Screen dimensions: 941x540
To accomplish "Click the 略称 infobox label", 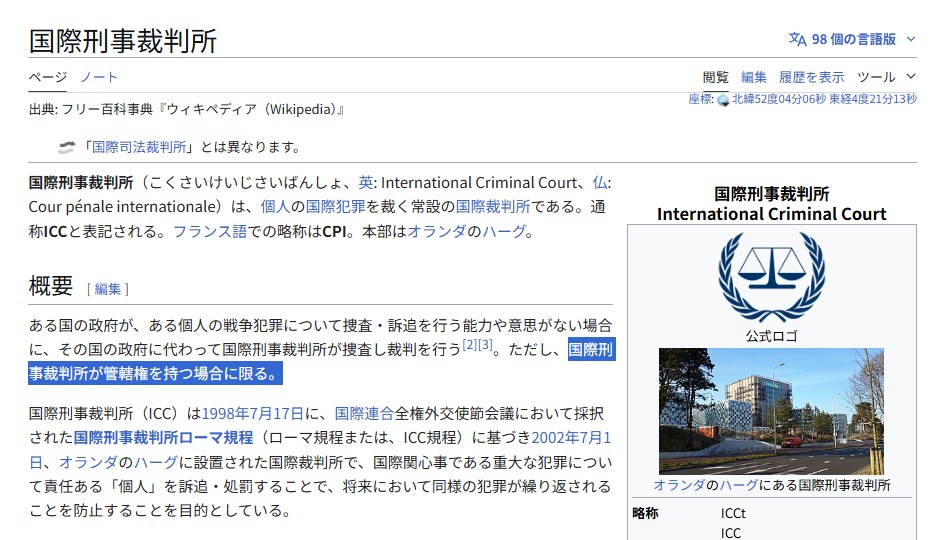I will tap(645, 513).
